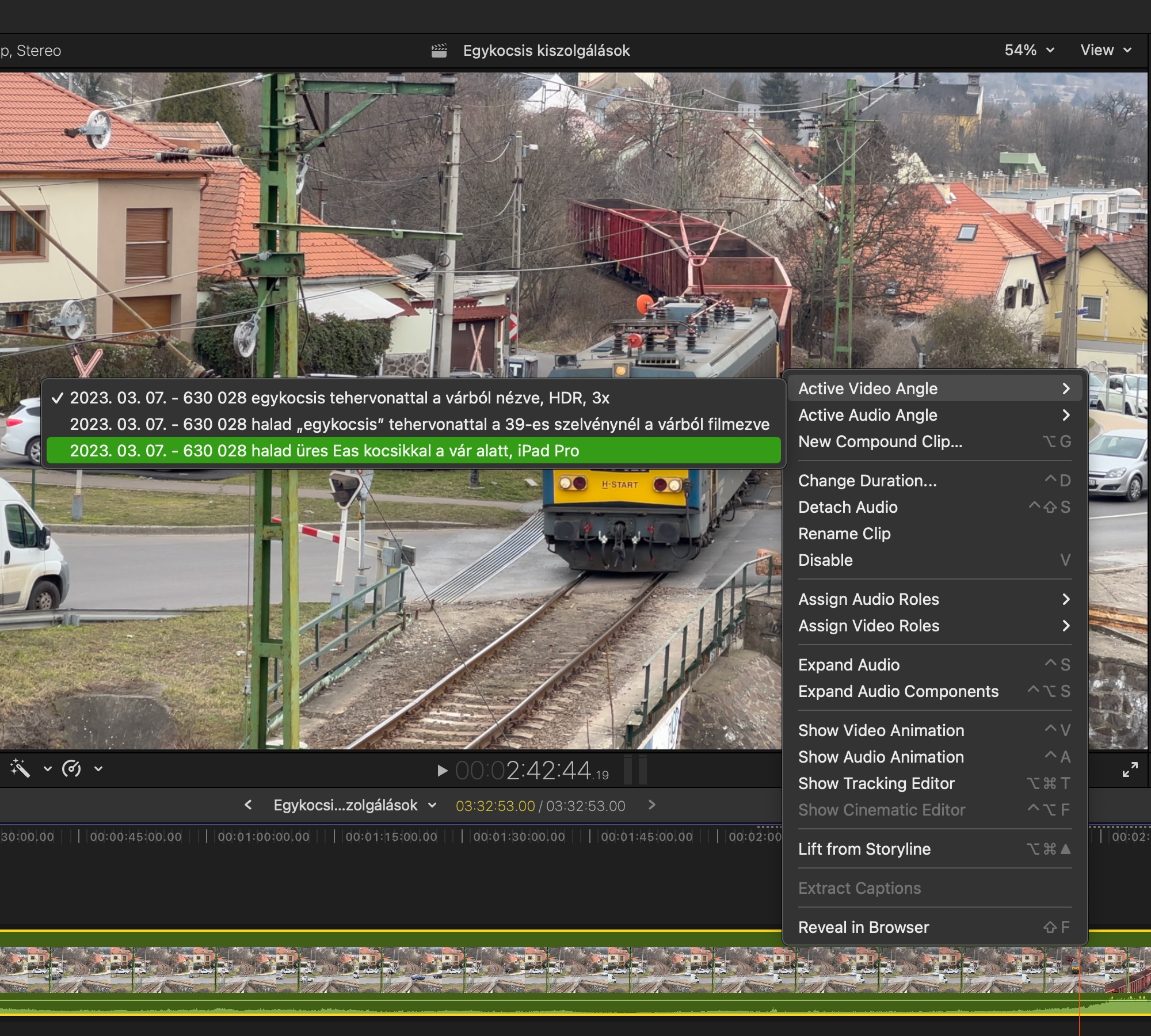This screenshot has height=1036, width=1151.
Task: Open Active Audio Angle submenu
Action: [935, 415]
